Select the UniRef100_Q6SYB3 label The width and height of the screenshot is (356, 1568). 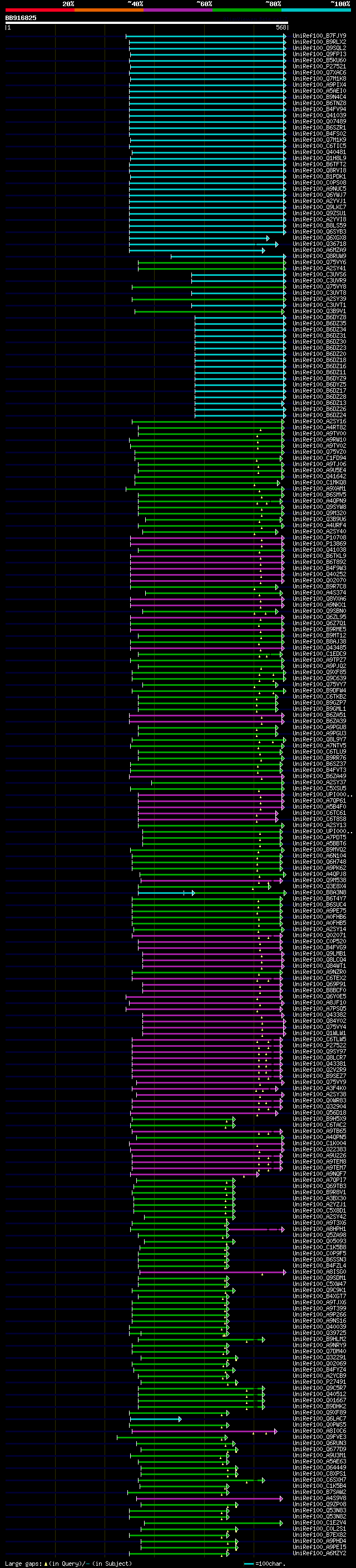point(319,231)
